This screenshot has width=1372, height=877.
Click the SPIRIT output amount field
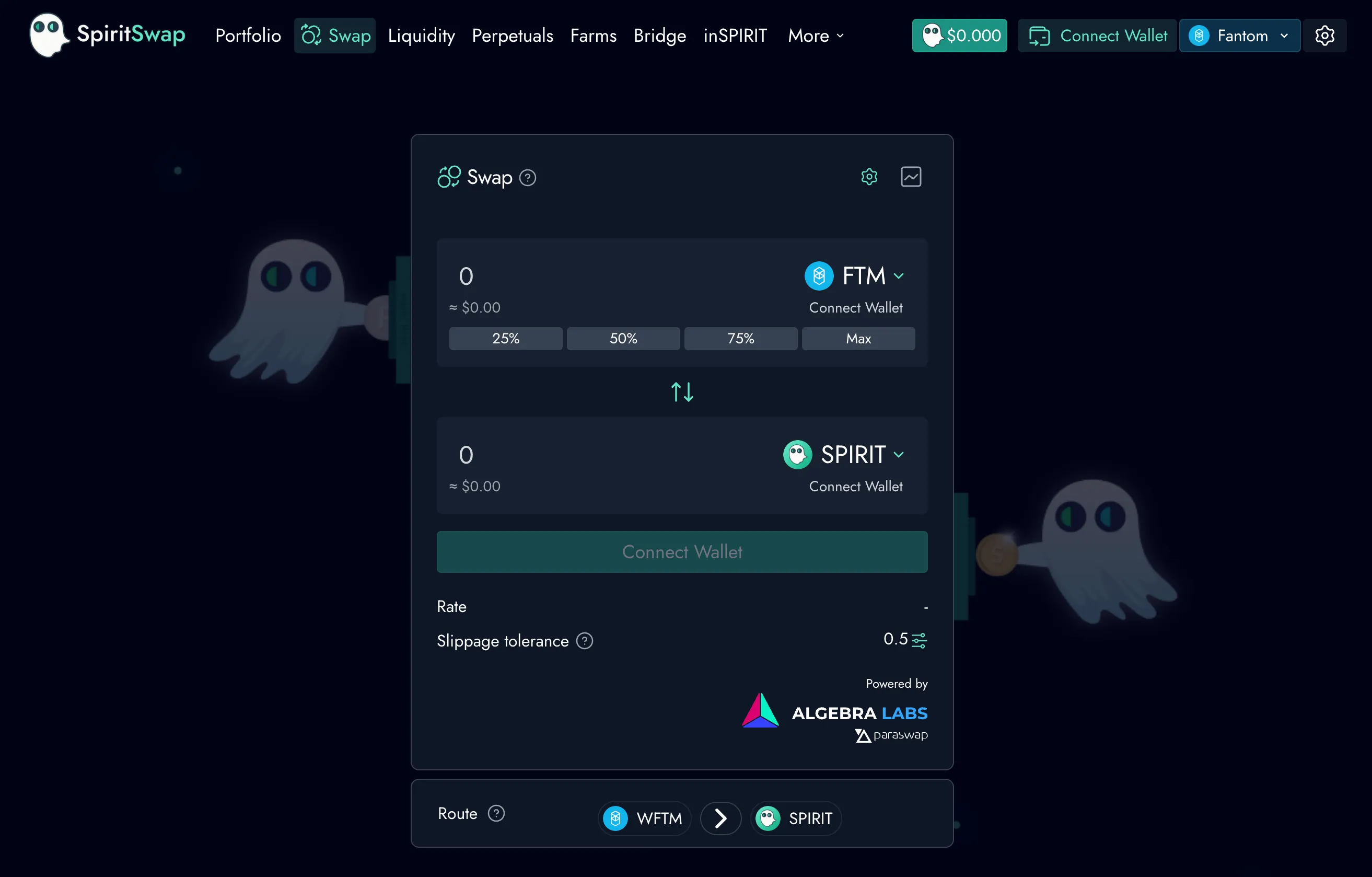point(610,455)
